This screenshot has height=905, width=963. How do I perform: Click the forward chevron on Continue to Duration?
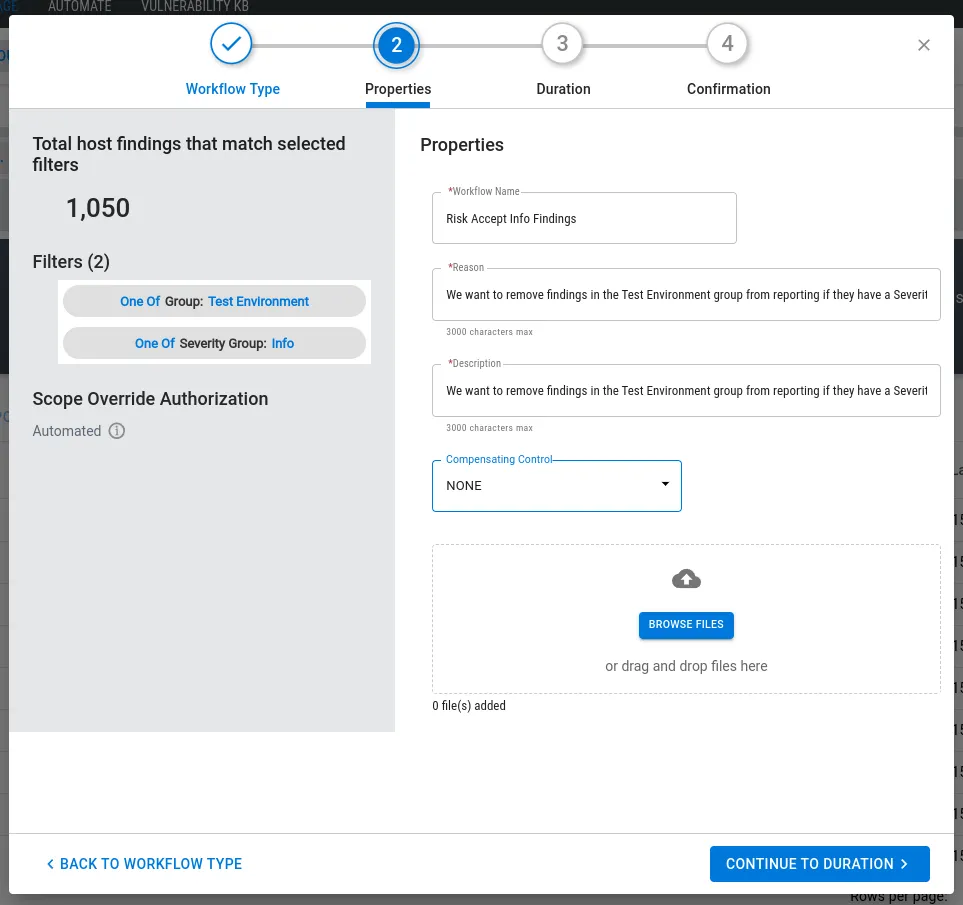pos(904,864)
